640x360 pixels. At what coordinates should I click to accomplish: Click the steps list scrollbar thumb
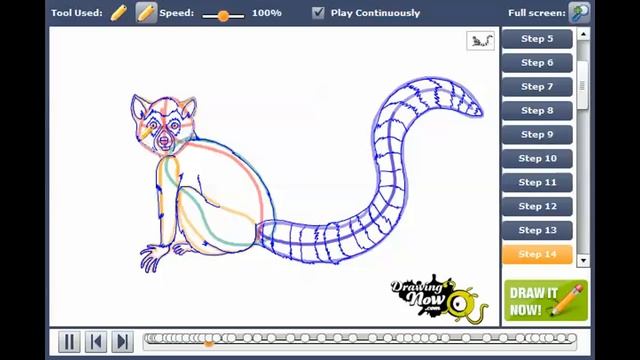(x=583, y=85)
